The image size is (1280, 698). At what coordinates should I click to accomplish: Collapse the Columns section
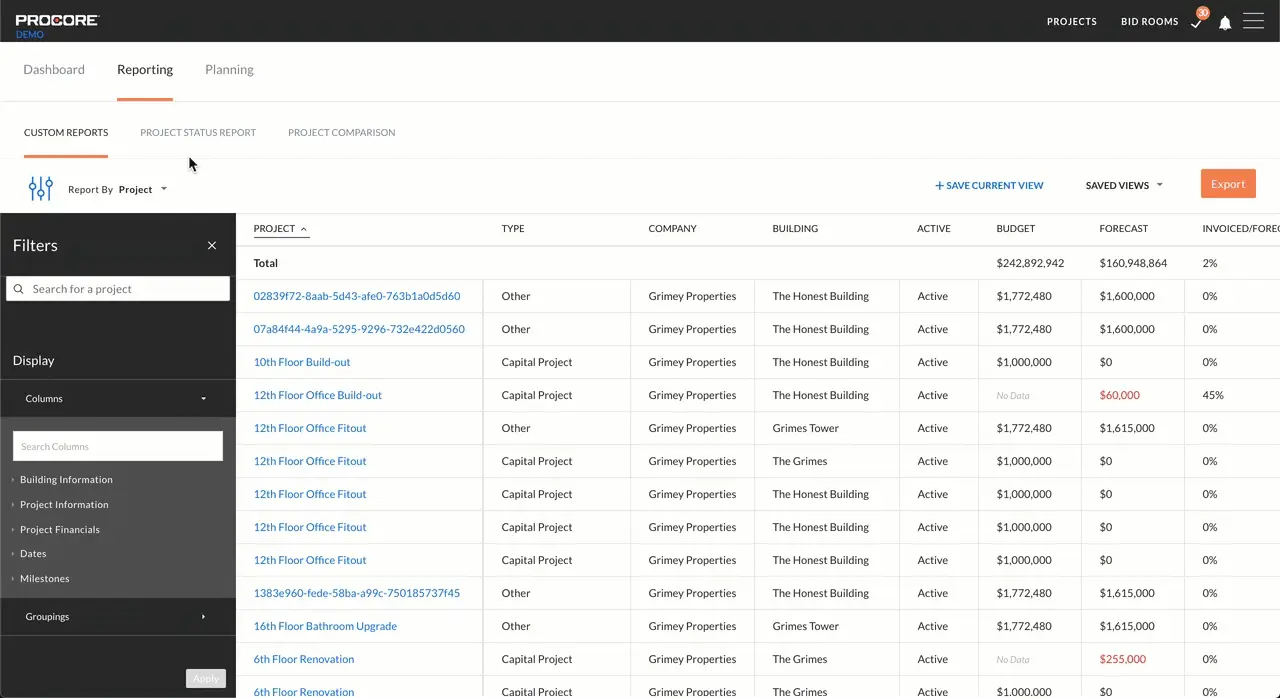[118, 398]
